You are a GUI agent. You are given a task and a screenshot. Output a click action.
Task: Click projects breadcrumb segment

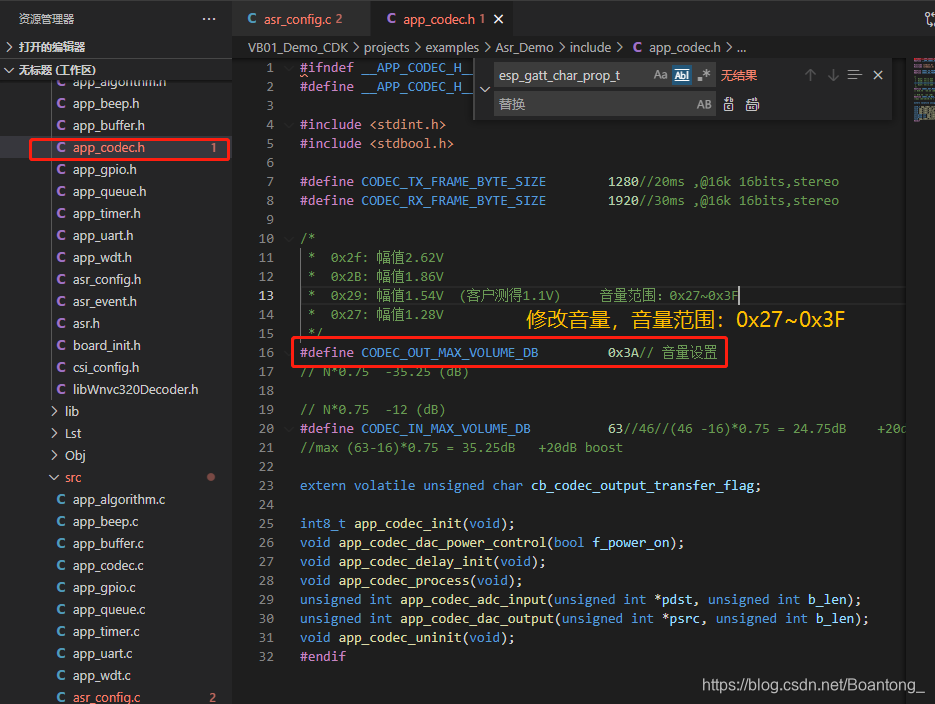pos(386,48)
